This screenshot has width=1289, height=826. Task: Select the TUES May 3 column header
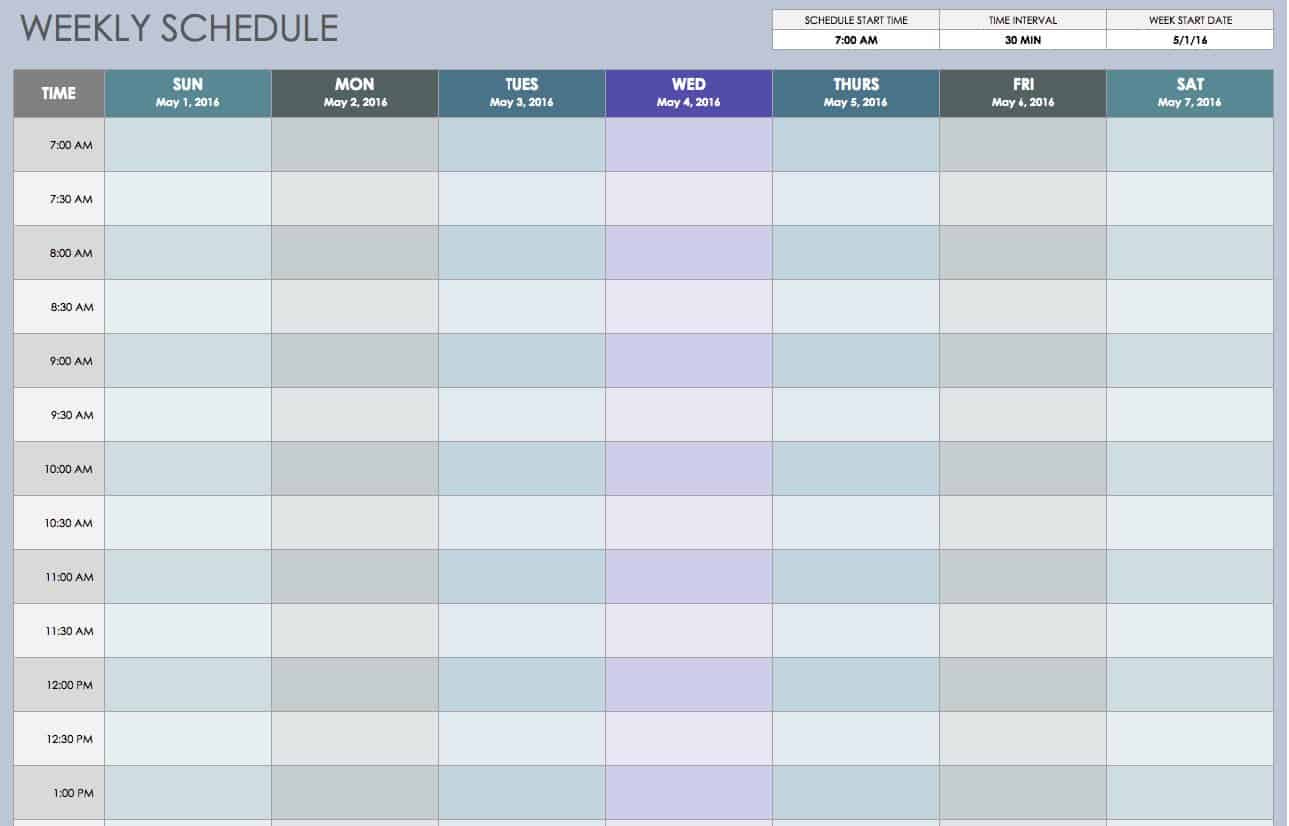click(x=521, y=93)
